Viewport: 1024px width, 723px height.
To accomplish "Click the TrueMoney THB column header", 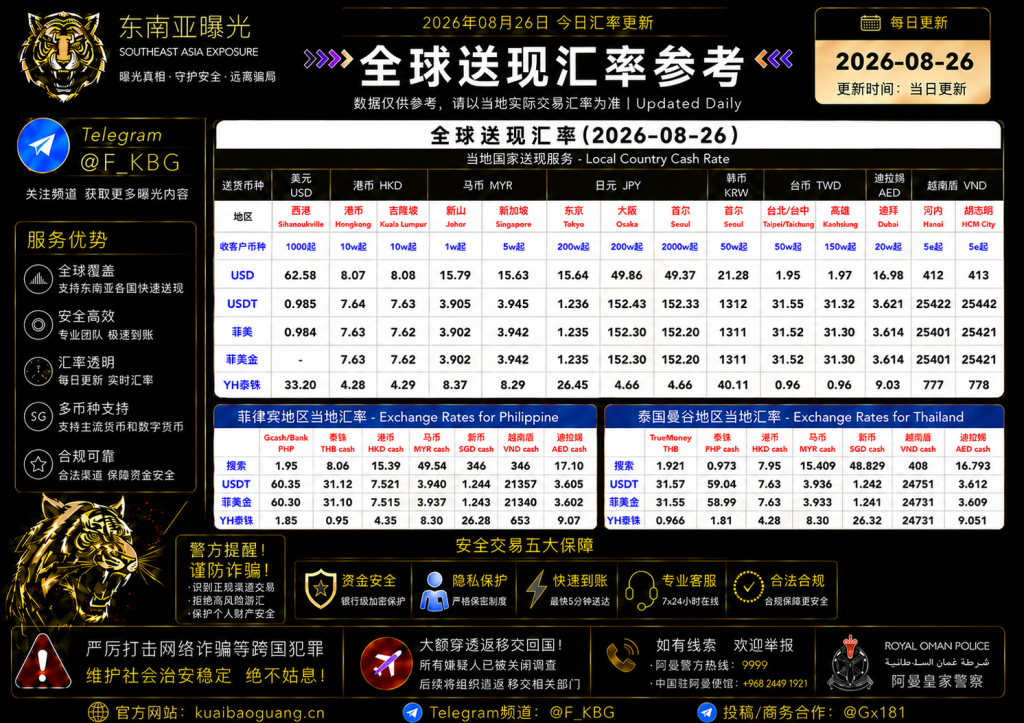I will click(x=670, y=443).
